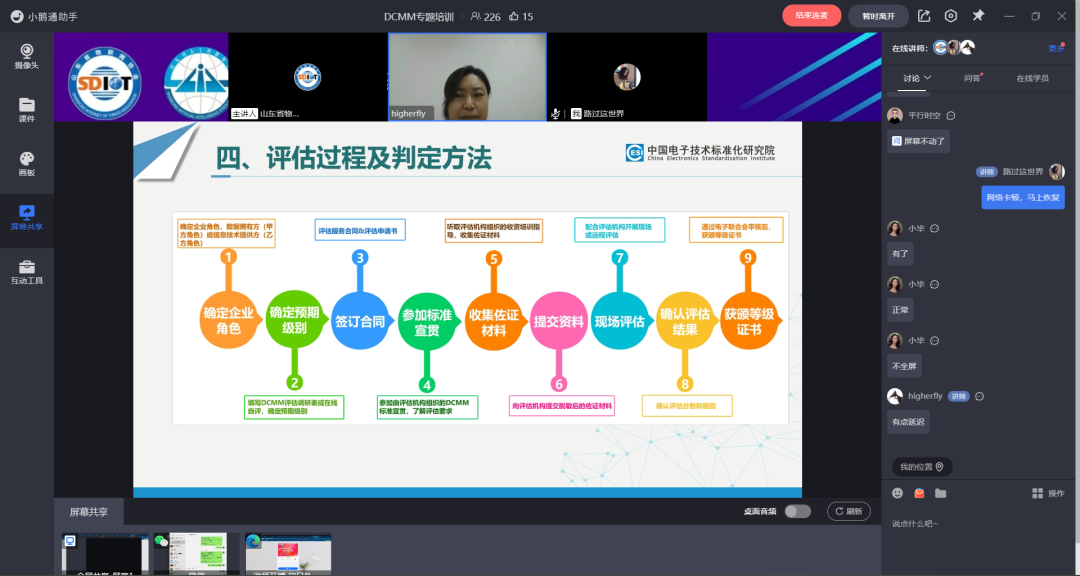Image resolution: width=1080 pixels, height=576 pixels.
Task: Expand 更多 to show more online lecturers
Action: (x=1056, y=48)
